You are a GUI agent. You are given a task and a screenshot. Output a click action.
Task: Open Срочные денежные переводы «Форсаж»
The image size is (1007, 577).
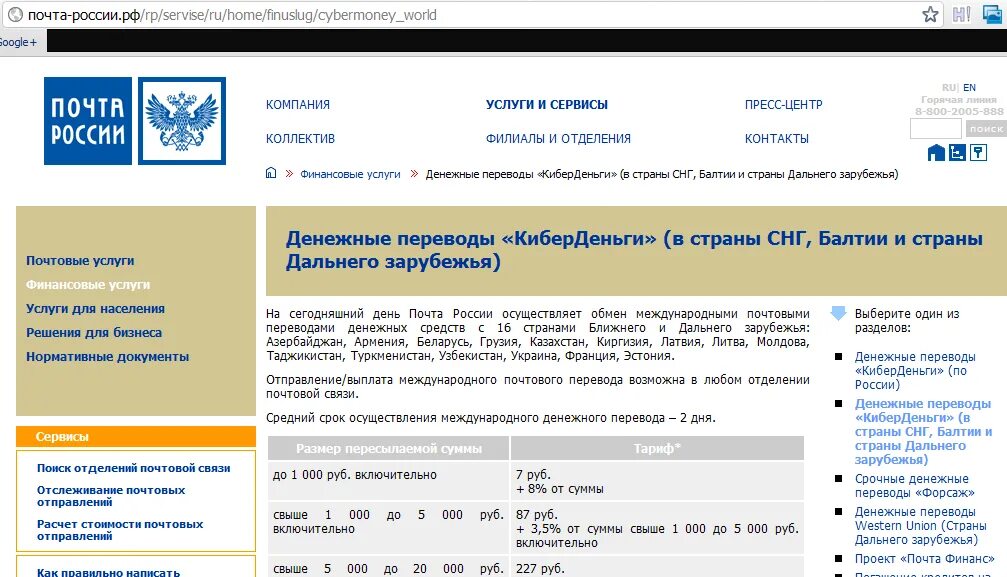pos(914,486)
